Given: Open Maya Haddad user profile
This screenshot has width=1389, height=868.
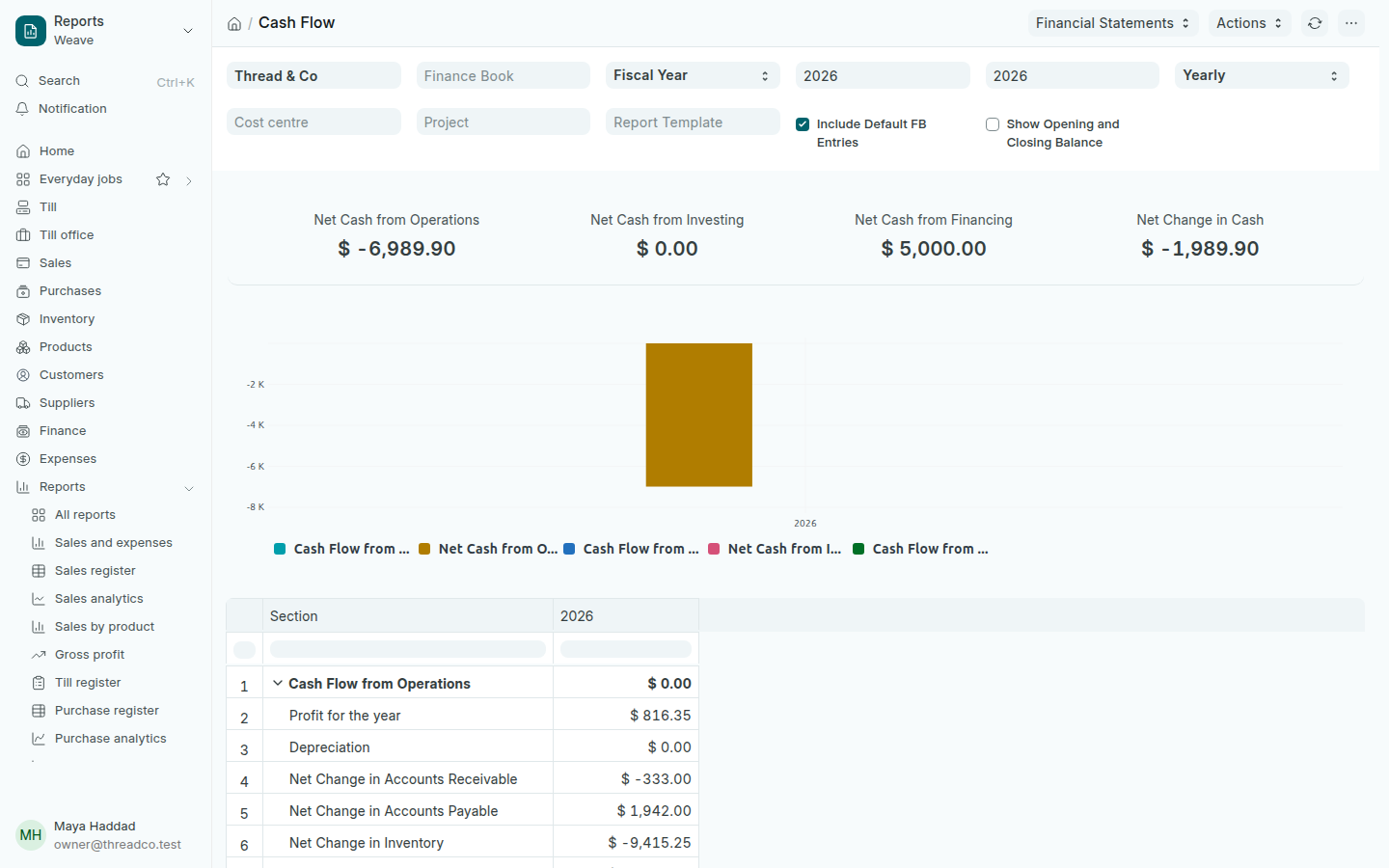Looking at the screenshot, I should click(x=105, y=835).
